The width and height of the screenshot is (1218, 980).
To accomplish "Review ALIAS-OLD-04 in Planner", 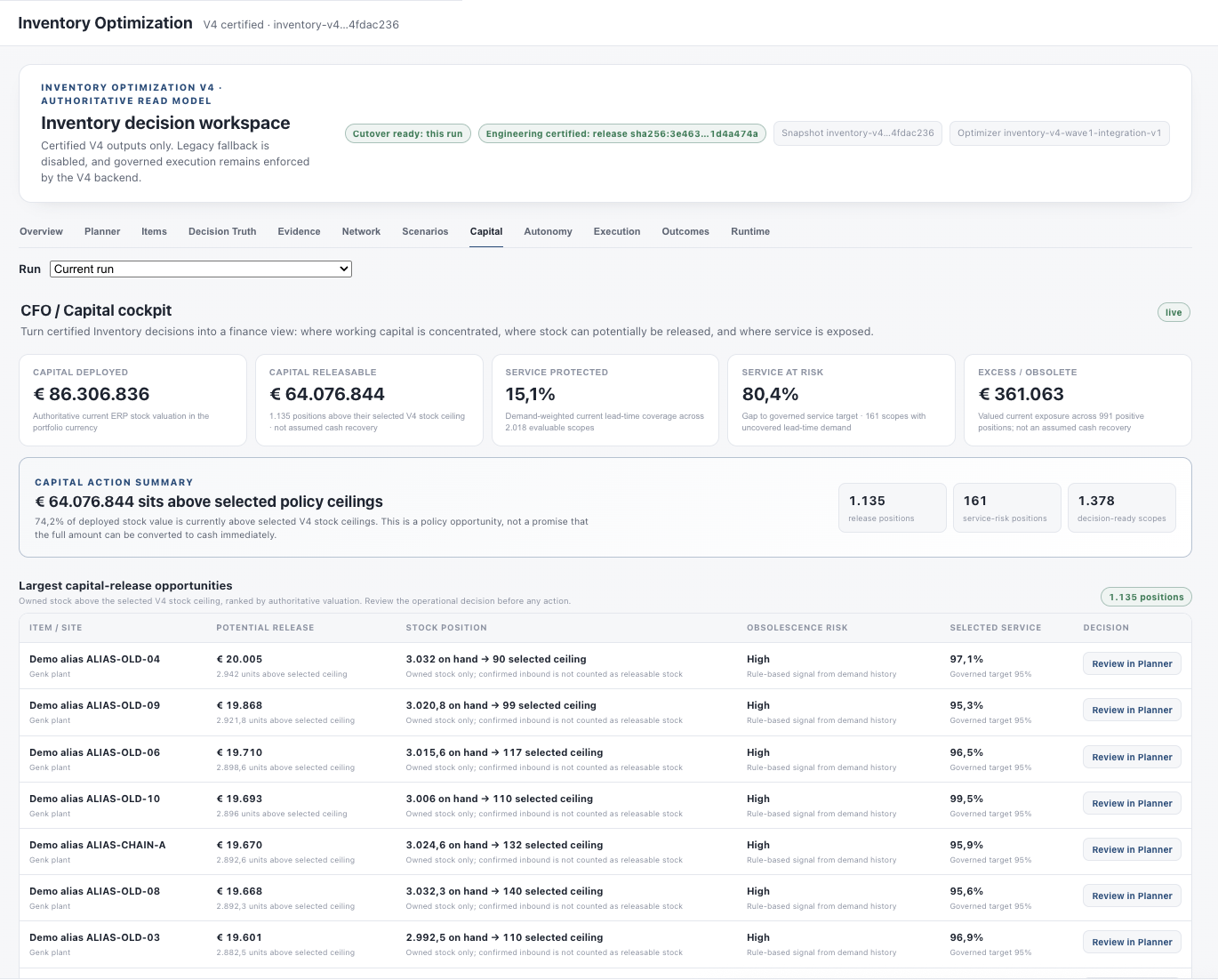I will coord(1132,663).
